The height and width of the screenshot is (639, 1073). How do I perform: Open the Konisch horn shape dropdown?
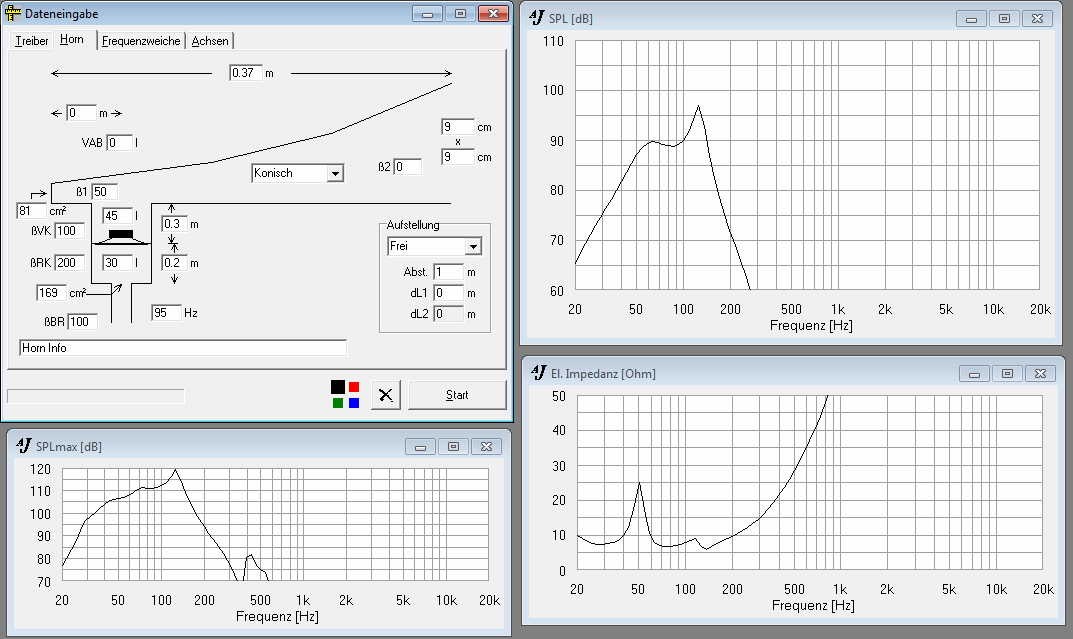pyautogui.click(x=335, y=173)
